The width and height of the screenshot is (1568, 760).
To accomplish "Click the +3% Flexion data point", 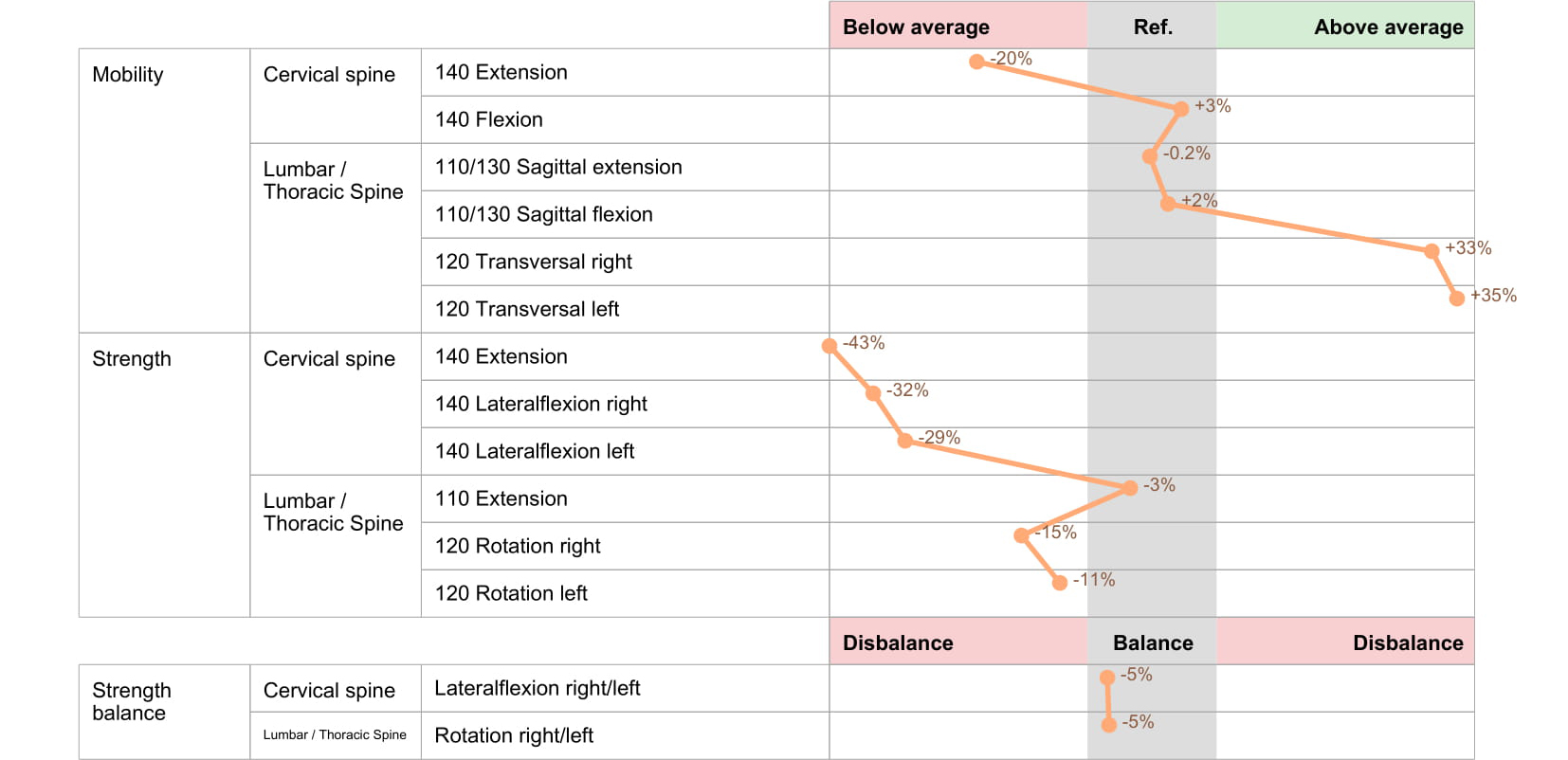I will [x=1180, y=109].
